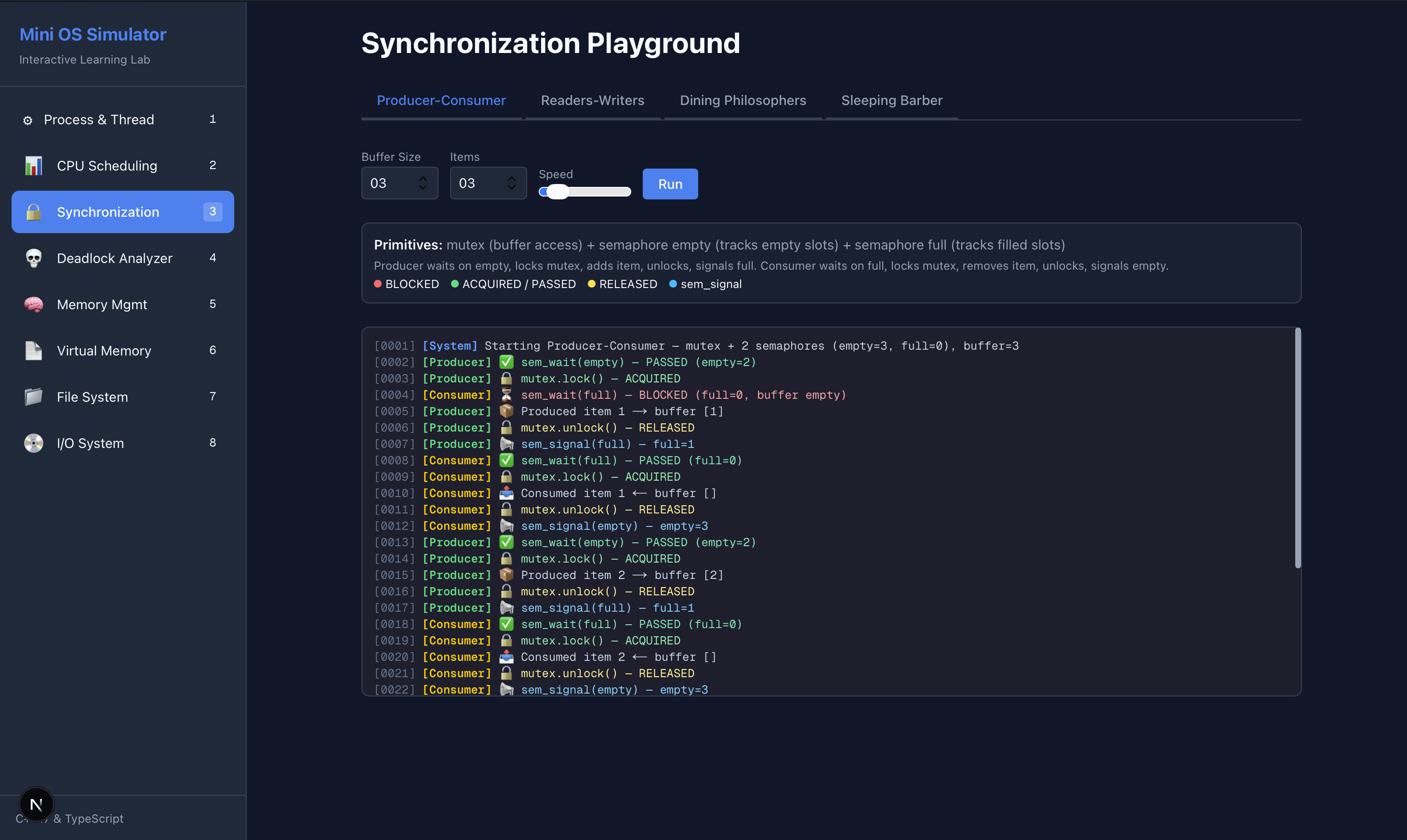The width and height of the screenshot is (1407, 840).
Task: Click the Mini OS Simulator title link
Action: (93, 35)
